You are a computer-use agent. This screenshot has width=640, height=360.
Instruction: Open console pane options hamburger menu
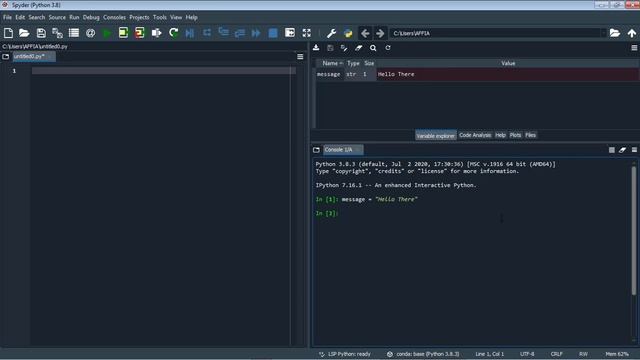[634, 150]
